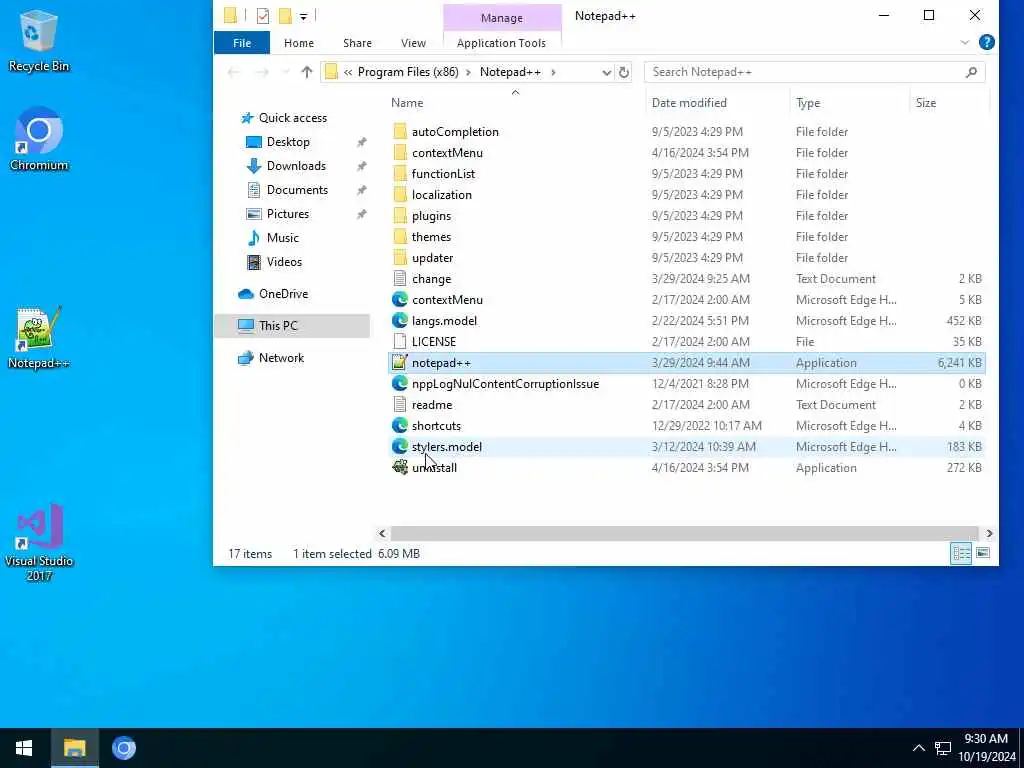Click the Edge icon beside langs.model
This screenshot has width=1024, height=768.
coord(400,321)
